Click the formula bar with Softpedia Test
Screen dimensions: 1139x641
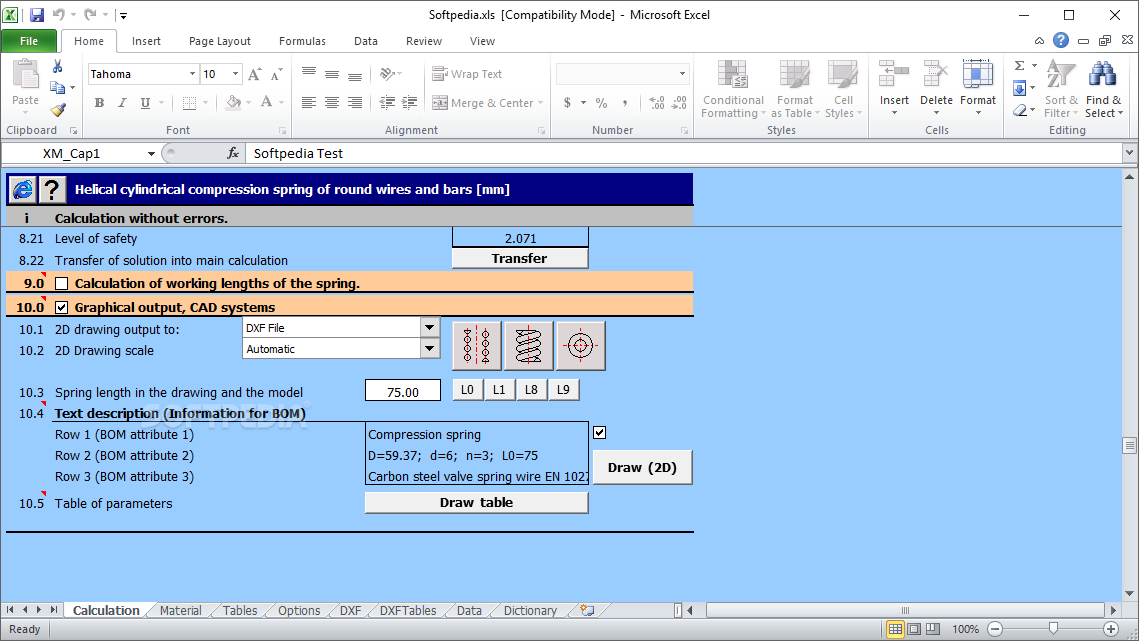pyautogui.click(x=684, y=153)
